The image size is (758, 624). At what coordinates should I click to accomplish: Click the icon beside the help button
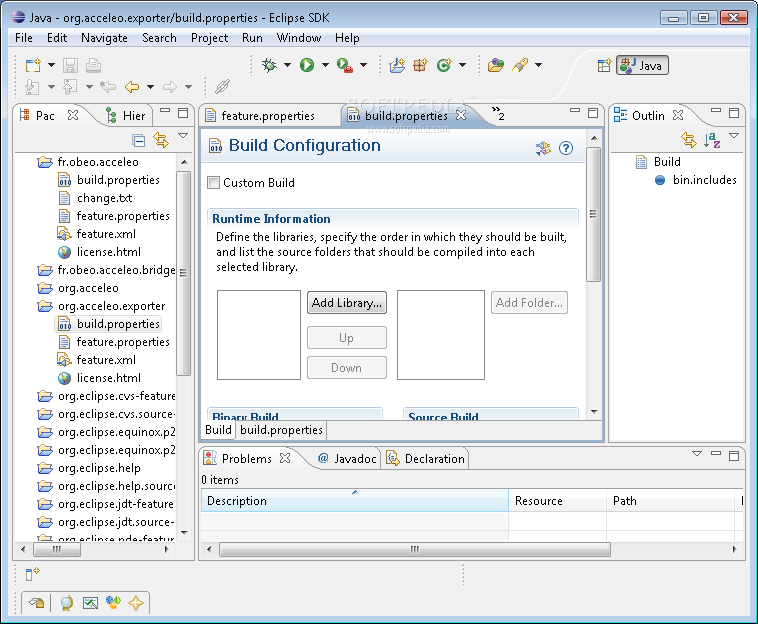tap(543, 148)
